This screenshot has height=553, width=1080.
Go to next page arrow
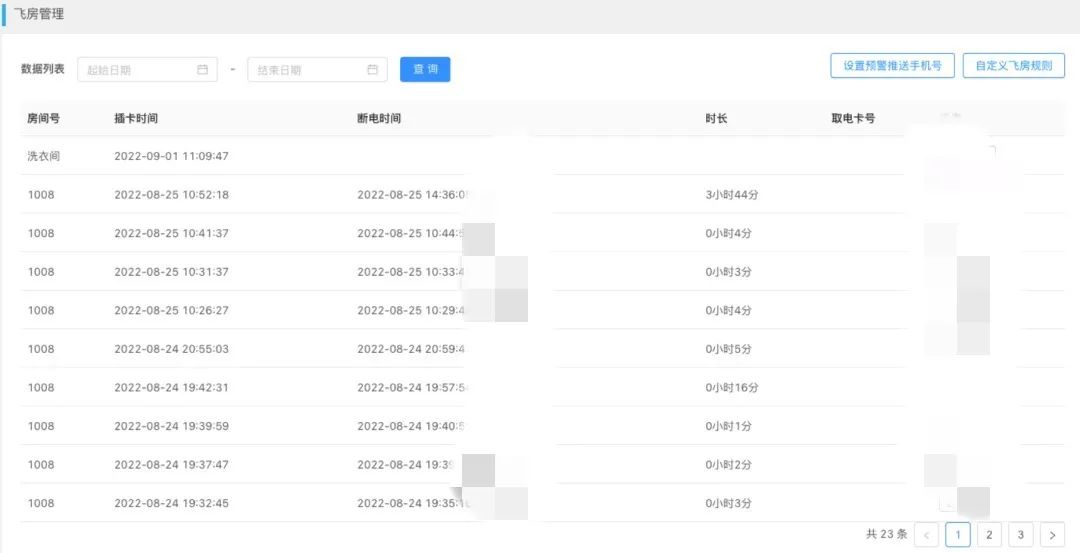(1052, 535)
